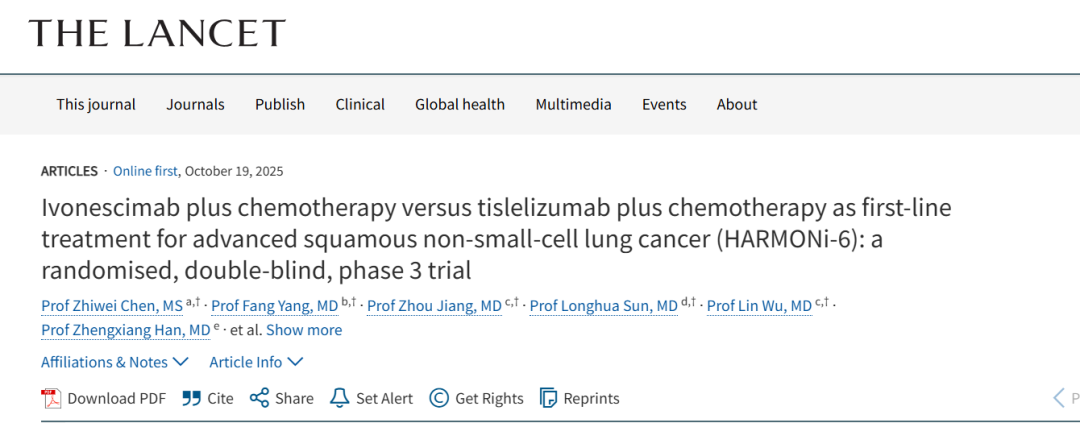The image size is (1080, 423).
Task: Click the Share icon
Action: (x=259, y=398)
